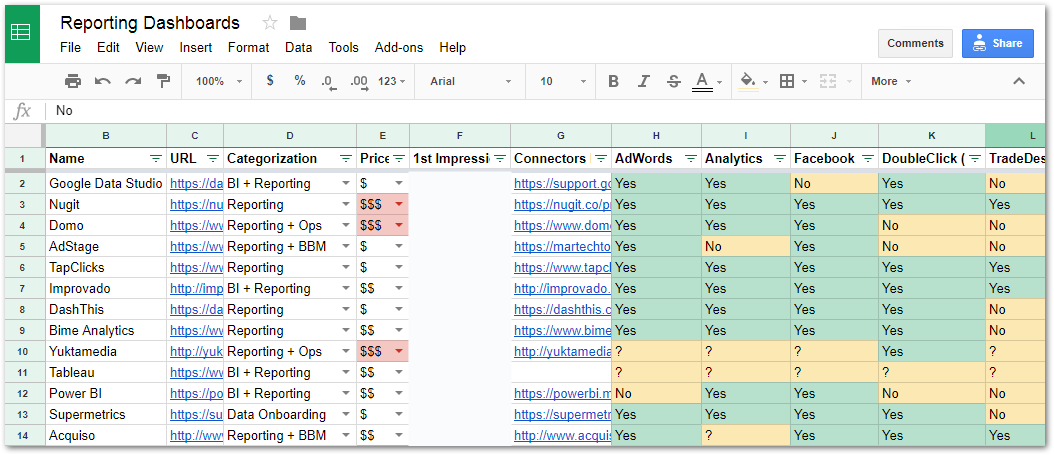Click the move-to-folder icon beside title
This screenshot has height=455, width=1054.
tap(298, 23)
